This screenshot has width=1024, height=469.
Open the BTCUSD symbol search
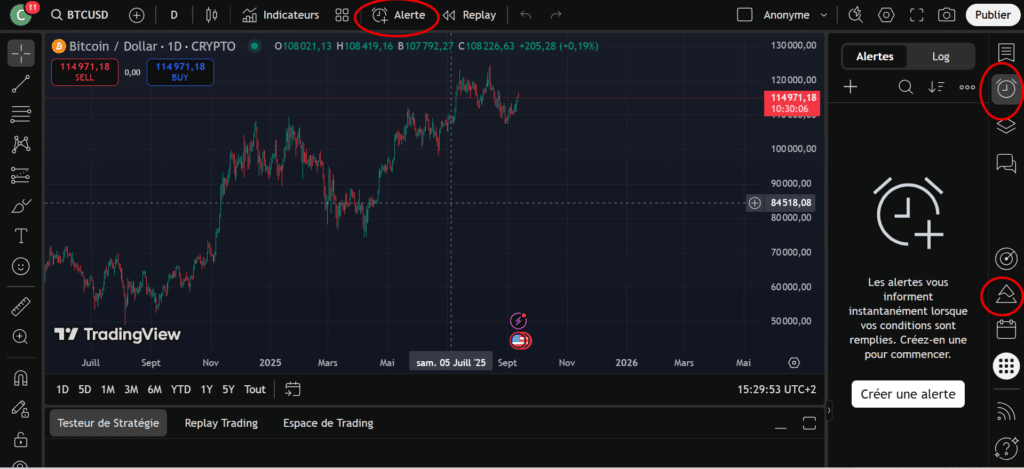[80, 15]
